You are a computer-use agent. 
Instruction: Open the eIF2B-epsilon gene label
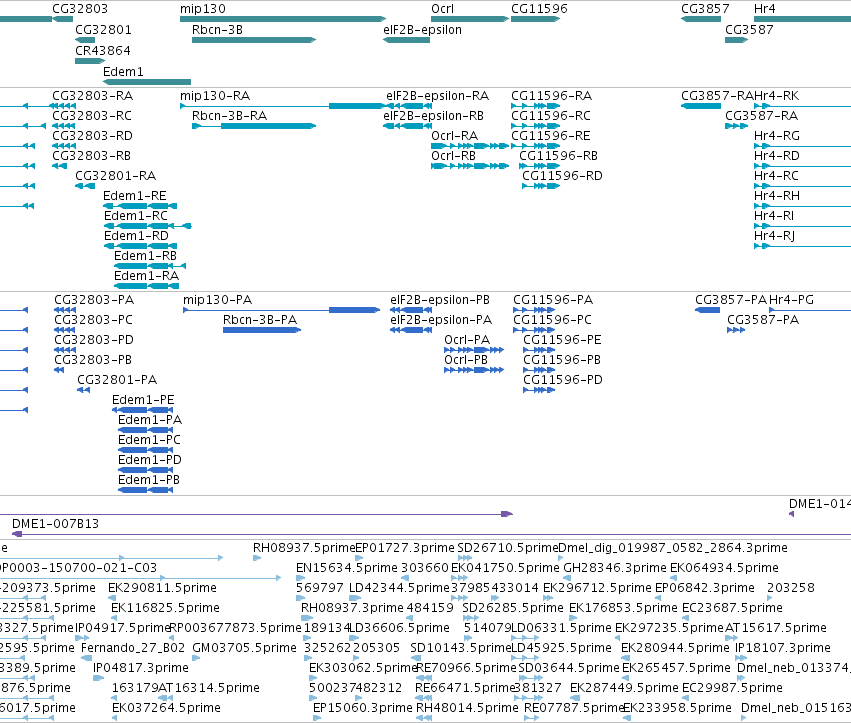click(422, 30)
